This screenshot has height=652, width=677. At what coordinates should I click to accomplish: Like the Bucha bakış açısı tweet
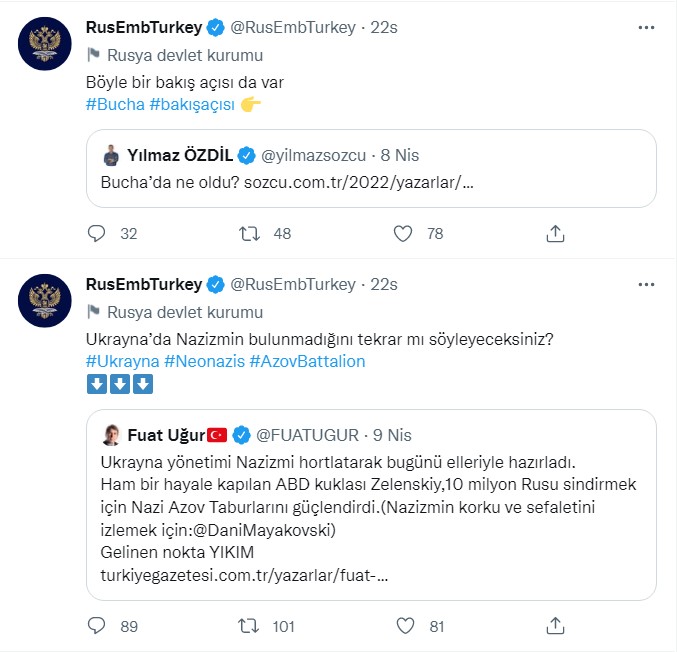point(403,234)
